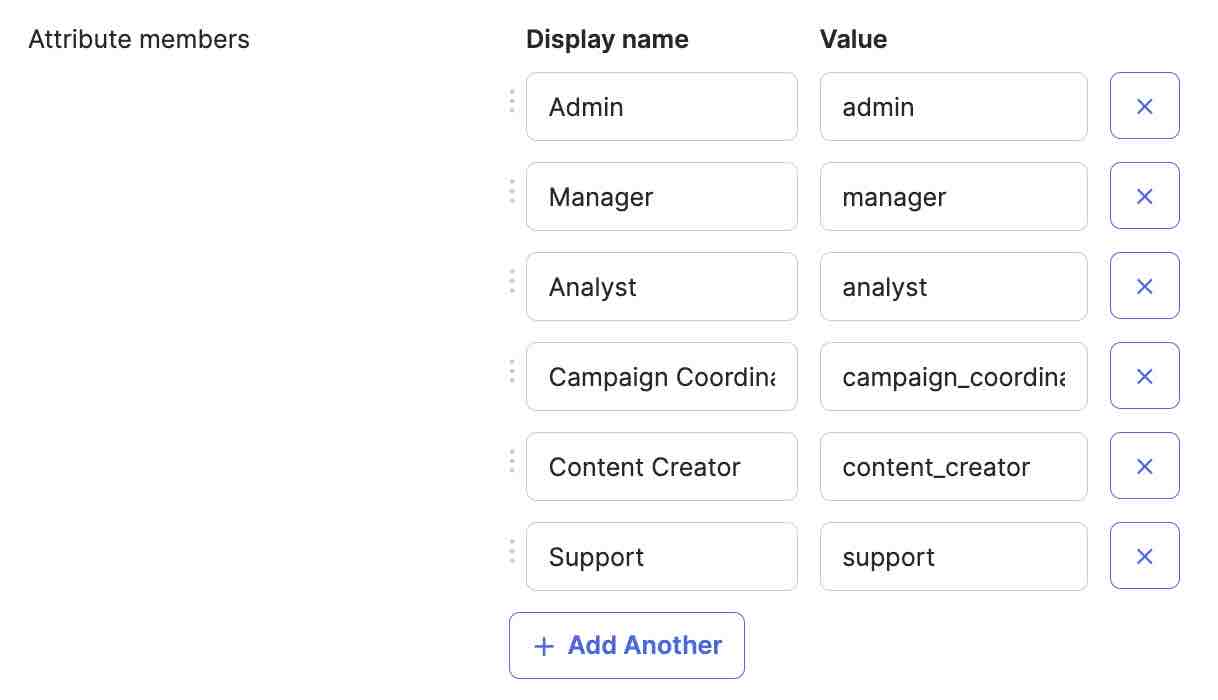Click the Analyst display name field
The height and width of the screenshot is (700, 1218).
[661, 286]
